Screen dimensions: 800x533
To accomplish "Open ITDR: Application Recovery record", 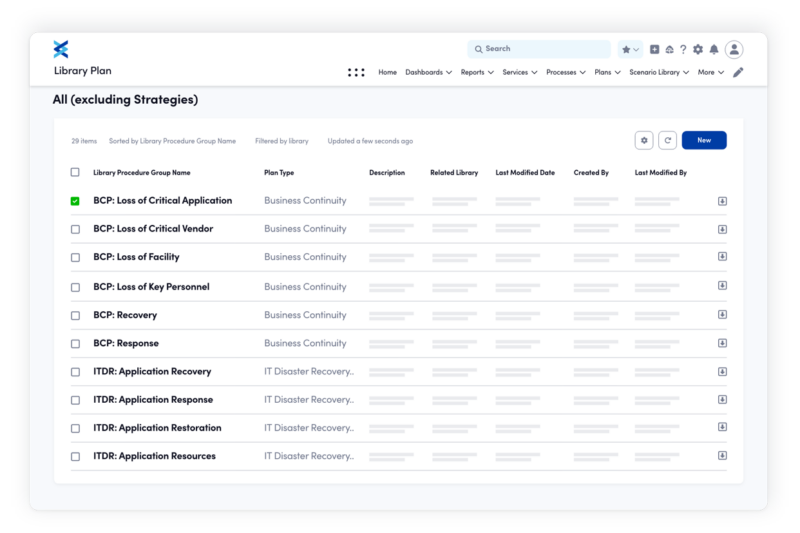I will (x=152, y=371).
